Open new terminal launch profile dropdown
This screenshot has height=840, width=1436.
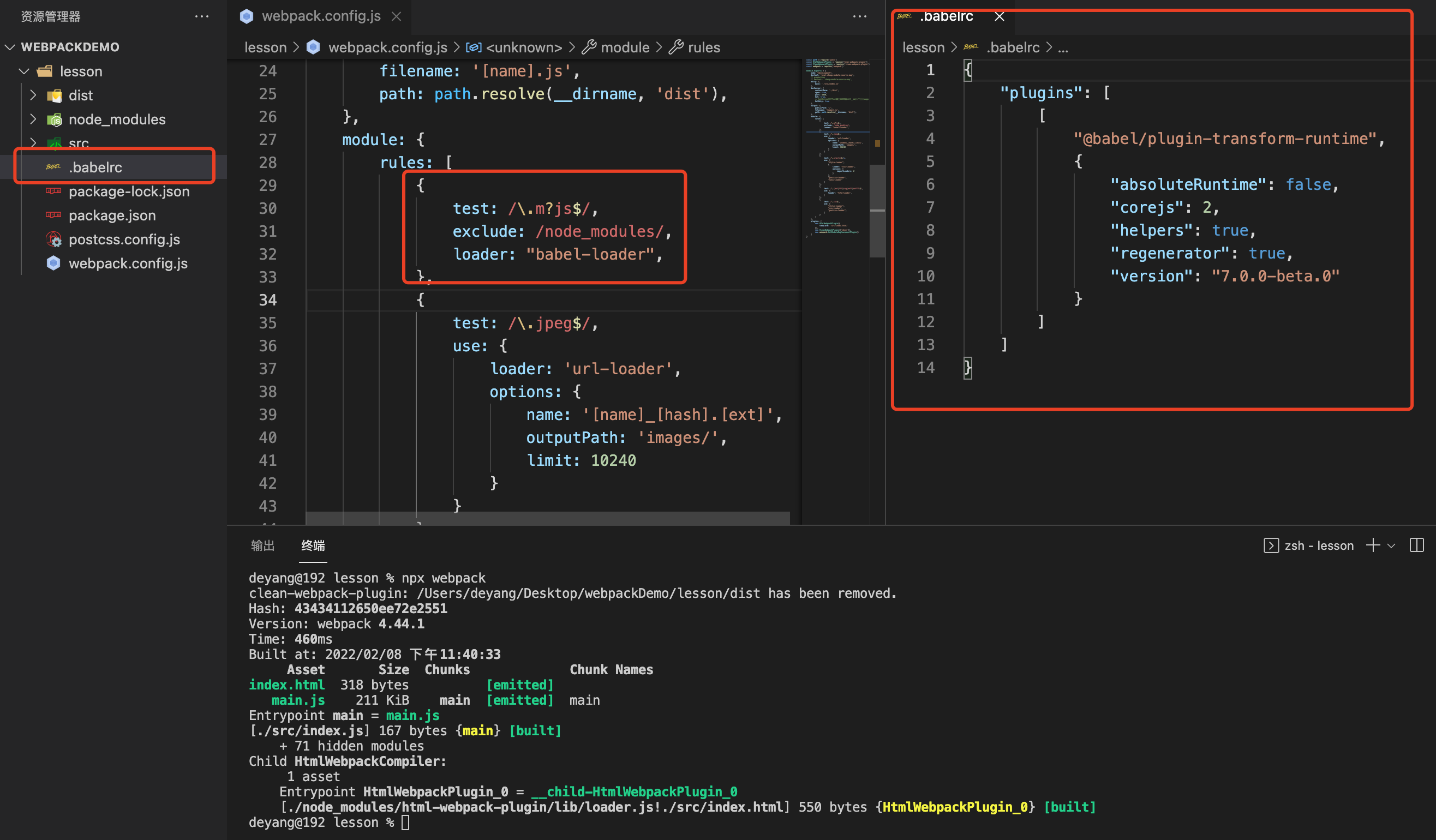(1391, 546)
